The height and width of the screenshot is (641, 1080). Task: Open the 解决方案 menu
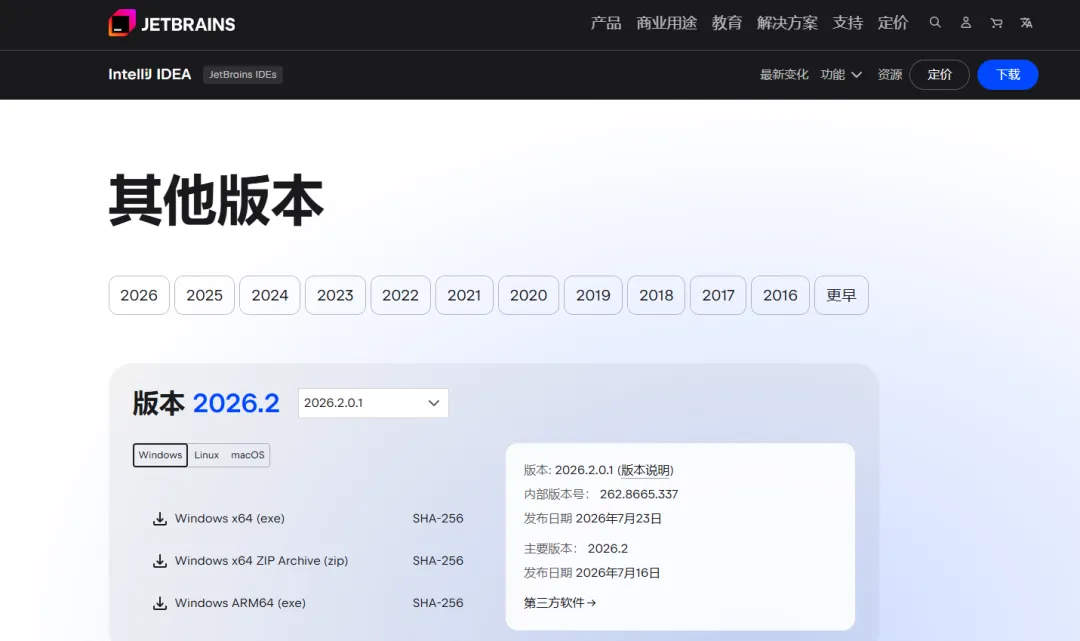pyautogui.click(x=787, y=23)
